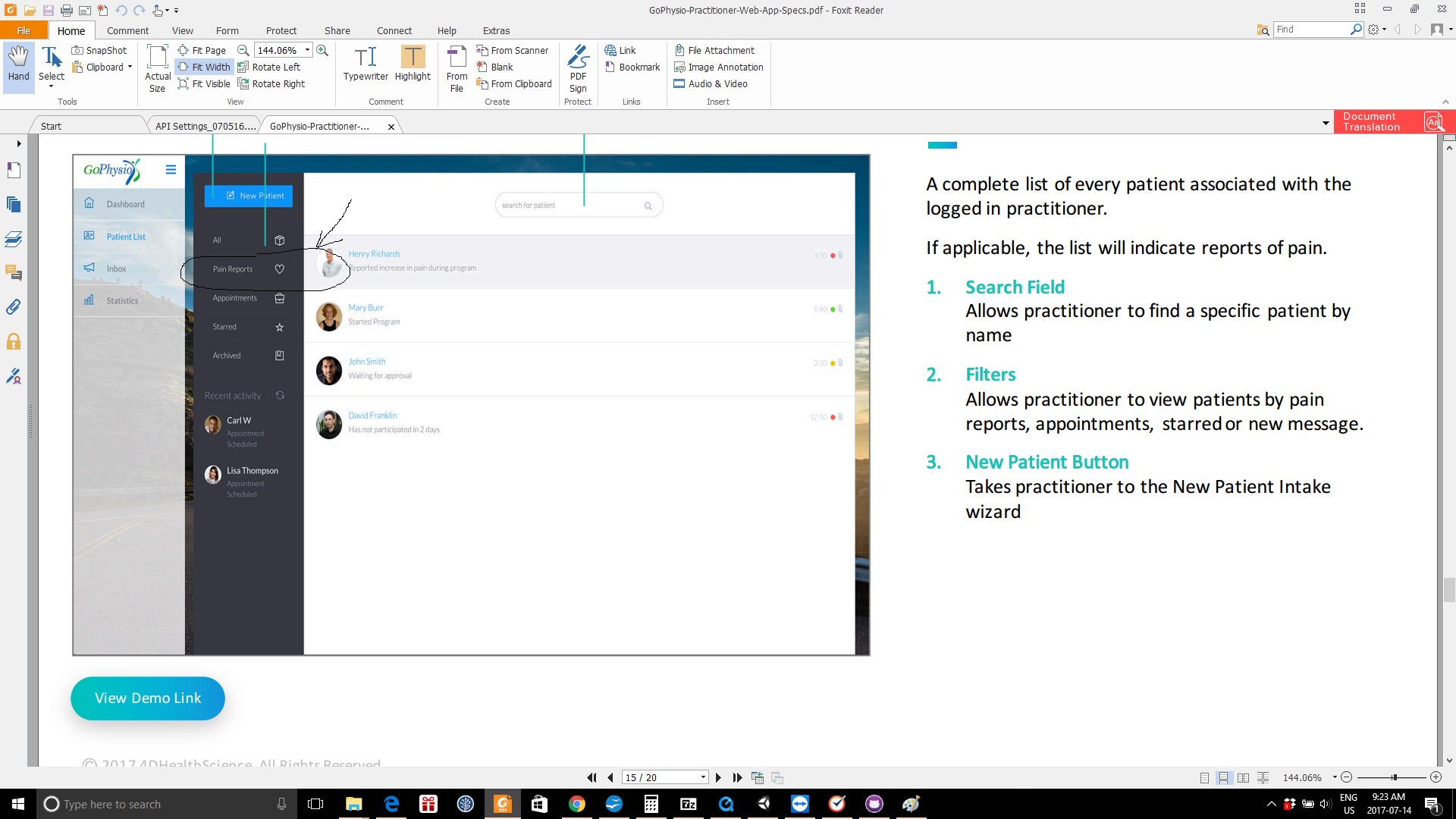Click the zoom out magnifier in ribbon
Screen dimensions: 1456x819
point(243,50)
